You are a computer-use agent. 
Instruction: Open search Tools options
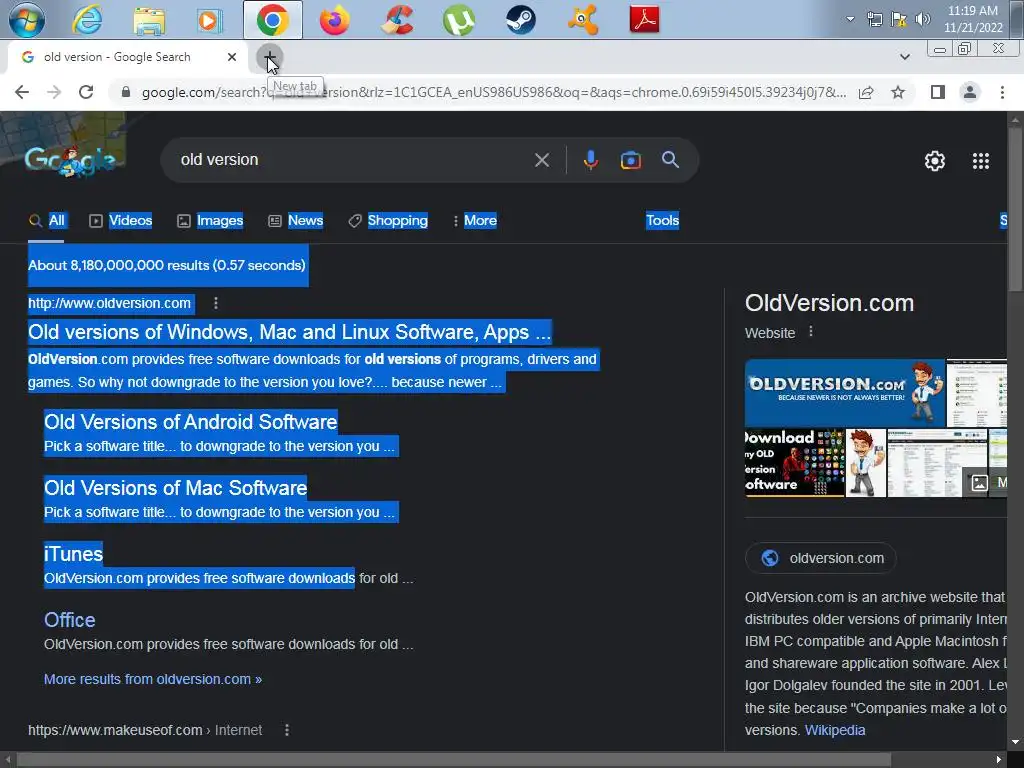(x=662, y=221)
